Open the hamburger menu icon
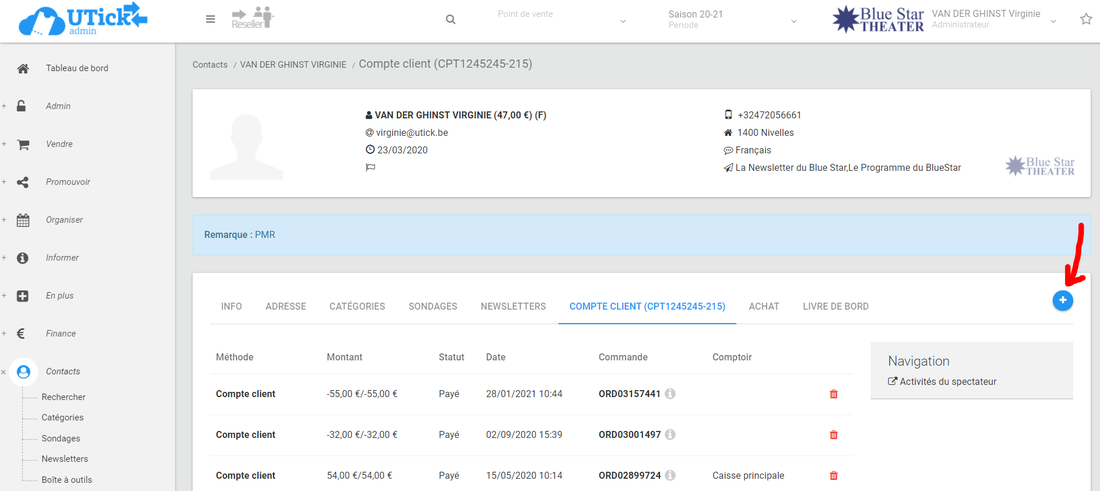 tap(210, 19)
